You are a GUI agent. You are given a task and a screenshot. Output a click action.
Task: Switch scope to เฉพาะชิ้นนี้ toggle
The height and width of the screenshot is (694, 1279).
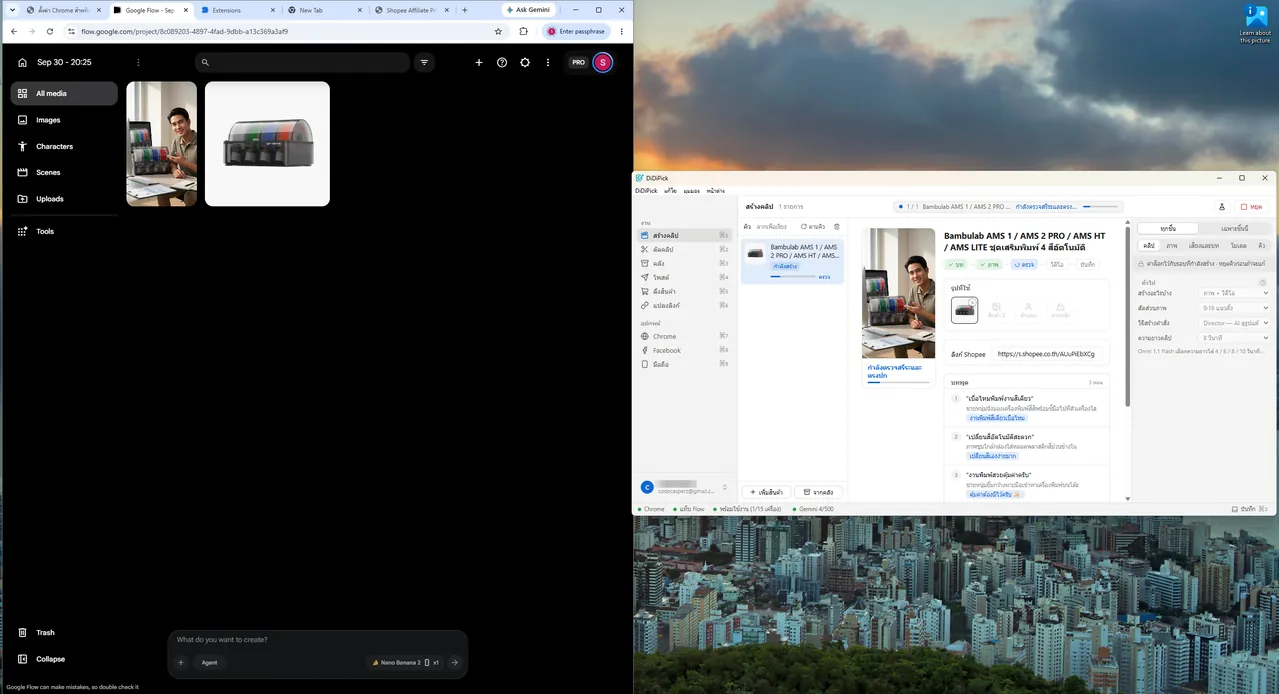[1235, 228]
